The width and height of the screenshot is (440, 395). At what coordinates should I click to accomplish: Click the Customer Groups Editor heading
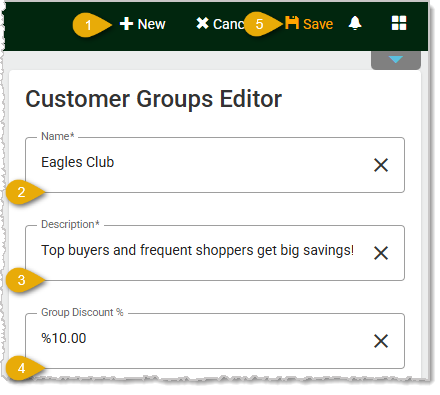click(154, 99)
